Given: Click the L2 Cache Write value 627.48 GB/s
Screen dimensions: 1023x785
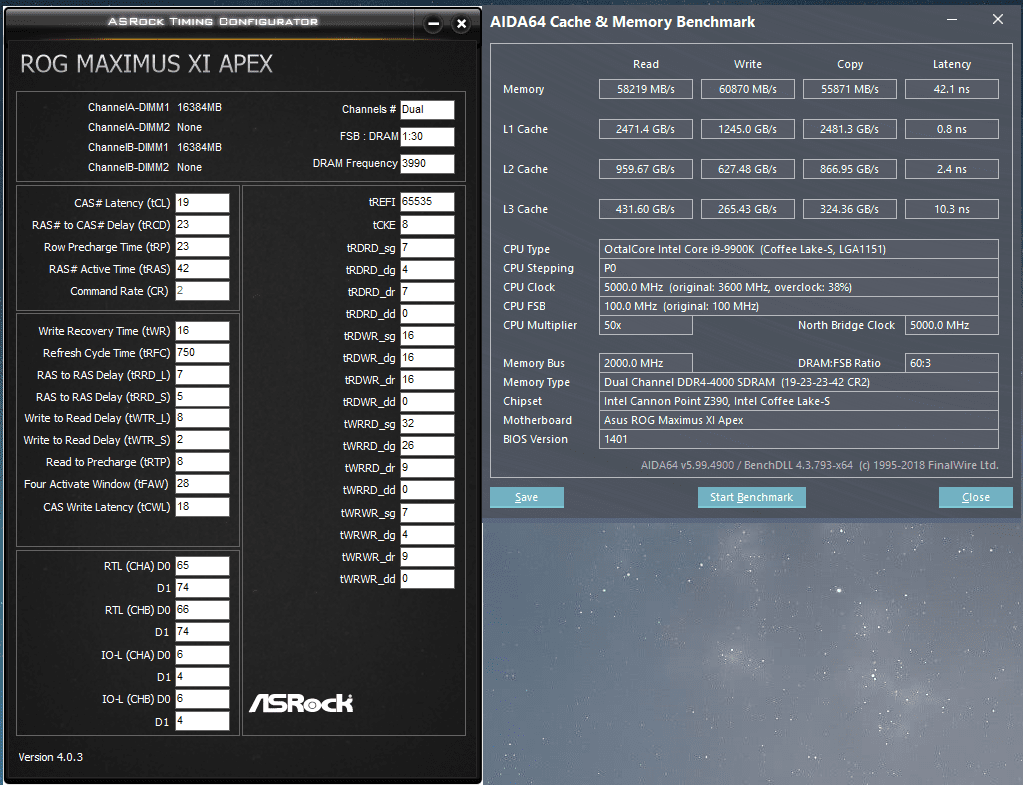Looking at the screenshot, I should (x=748, y=169).
